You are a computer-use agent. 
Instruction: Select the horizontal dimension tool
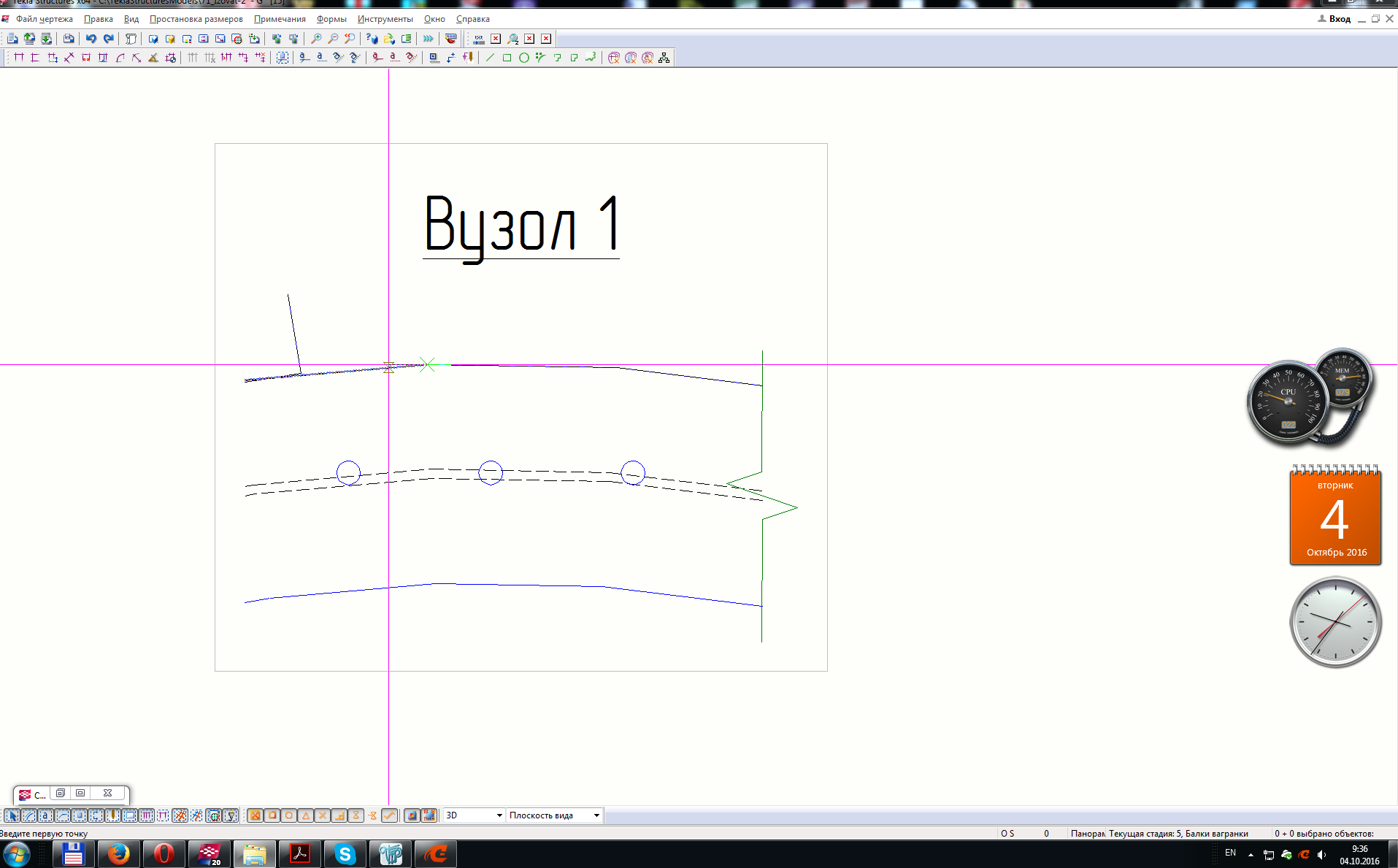tap(19, 58)
